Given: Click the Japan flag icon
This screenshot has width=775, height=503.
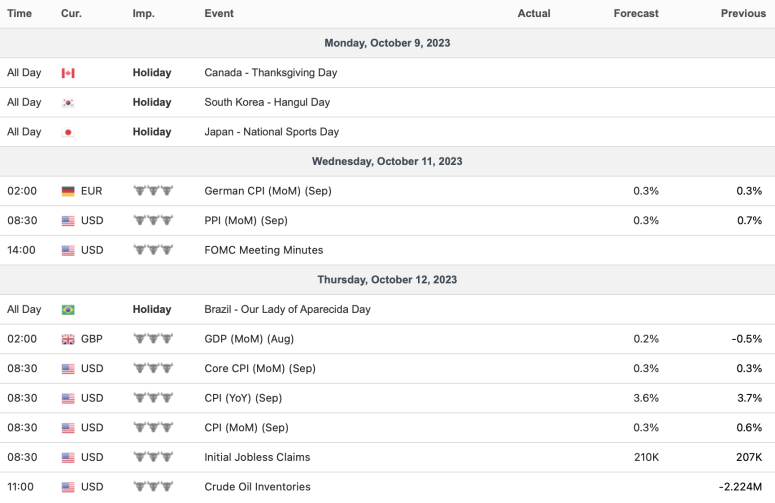Looking at the screenshot, I should (x=68, y=132).
